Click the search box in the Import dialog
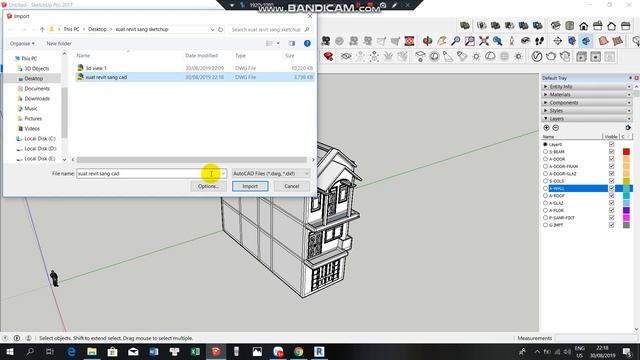This screenshot has width=640, height=360. pyautogui.click(x=270, y=29)
